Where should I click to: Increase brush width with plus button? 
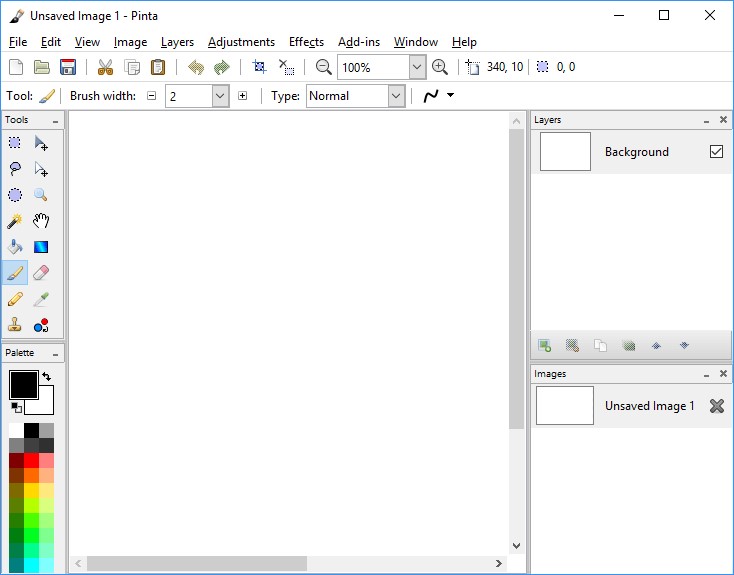click(x=242, y=96)
